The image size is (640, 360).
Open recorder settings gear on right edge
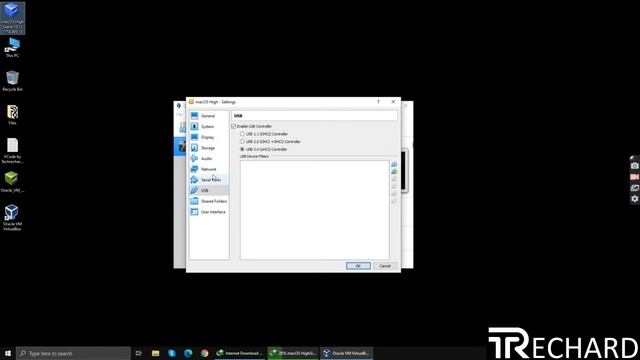click(635, 199)
